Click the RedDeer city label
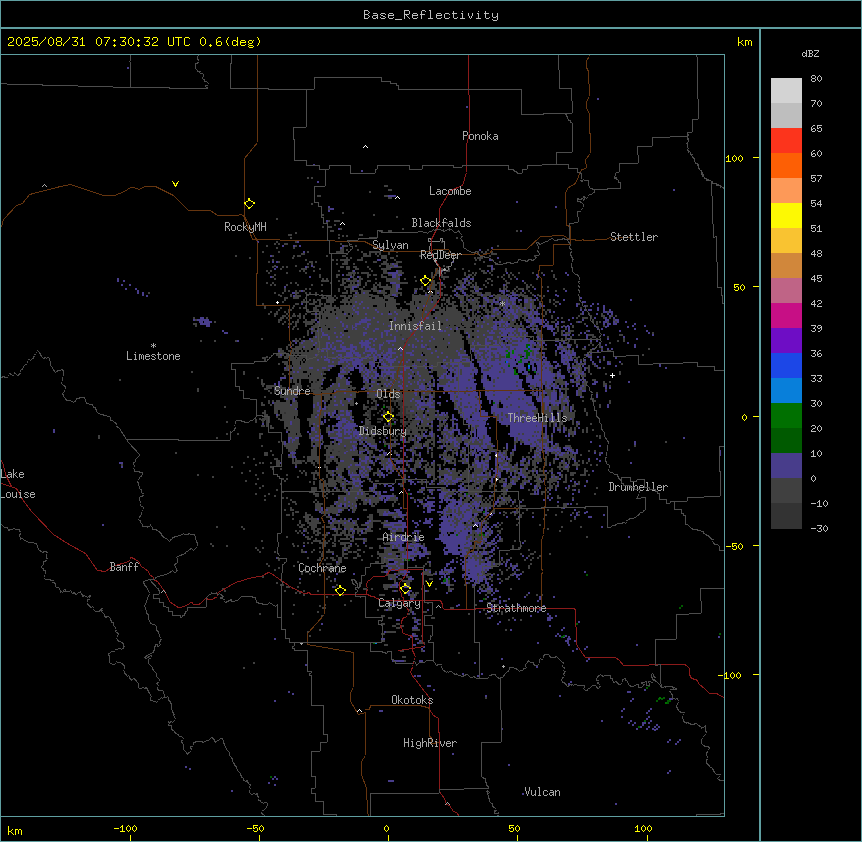This screenshot has width=862, height=842. pos(440,255)
